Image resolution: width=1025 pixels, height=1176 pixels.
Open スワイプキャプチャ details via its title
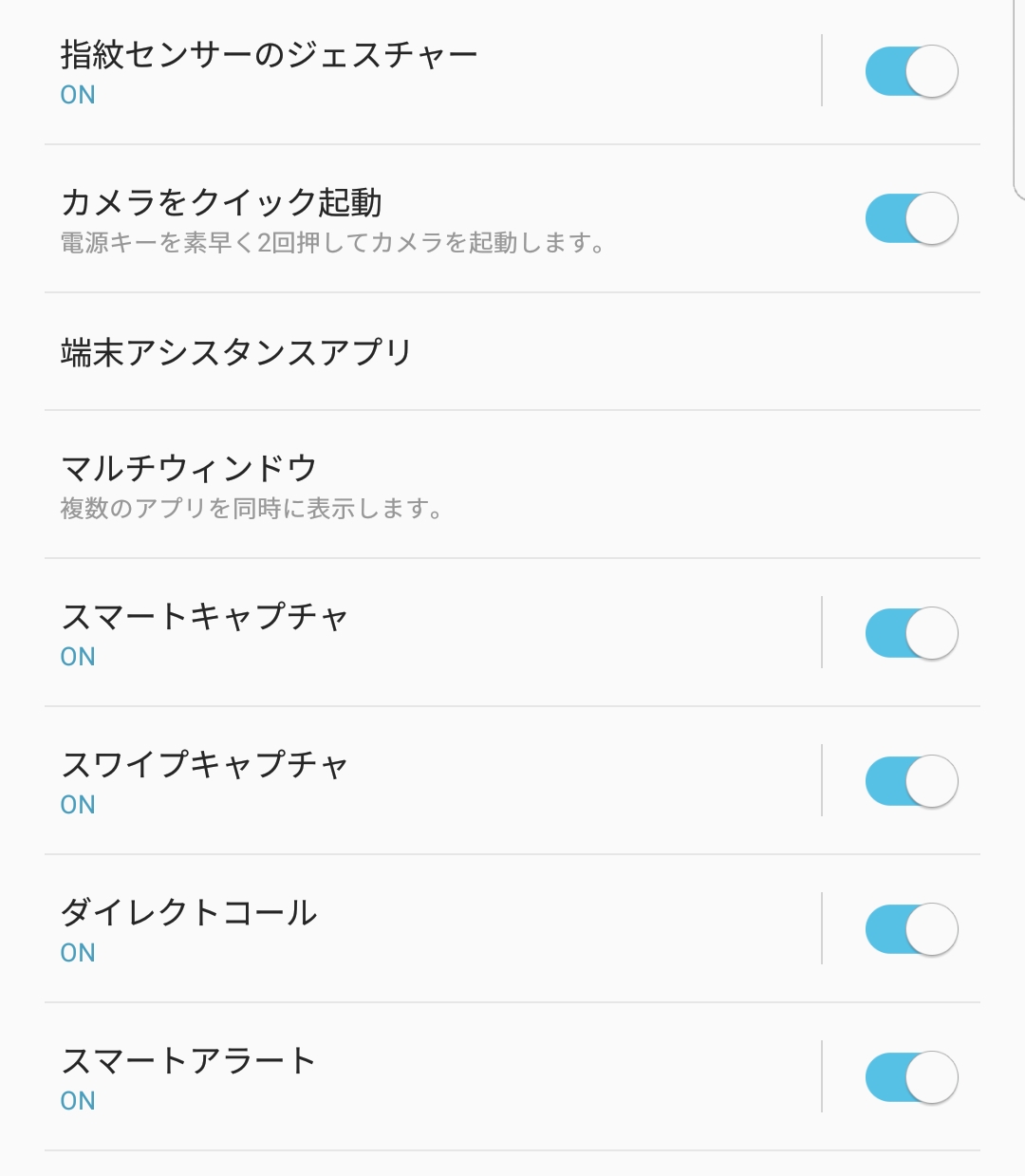[204, 765]
